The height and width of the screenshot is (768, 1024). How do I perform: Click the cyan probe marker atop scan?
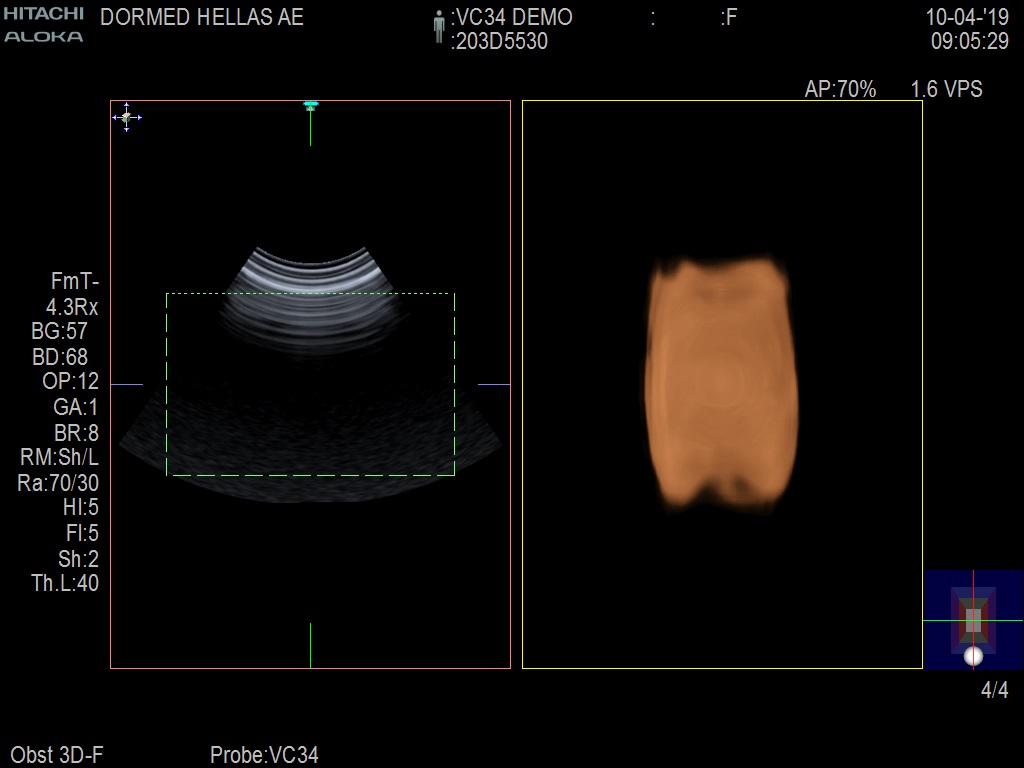pyautogui.click(x=310, y=104)
